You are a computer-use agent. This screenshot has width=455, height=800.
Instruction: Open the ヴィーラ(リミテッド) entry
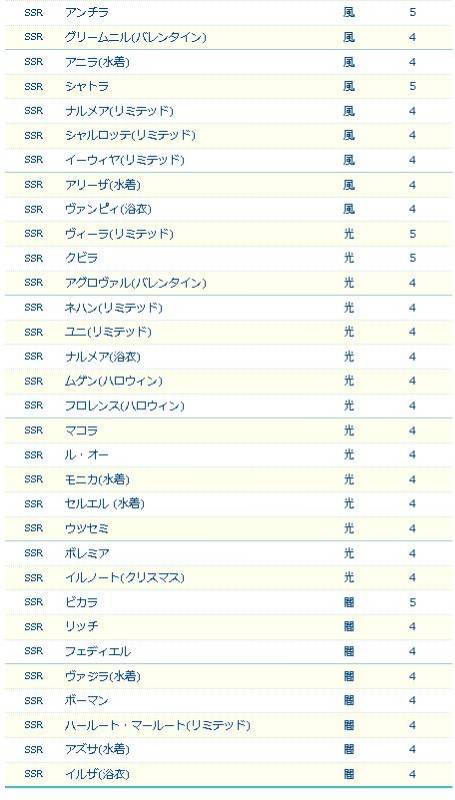point(119,234)
